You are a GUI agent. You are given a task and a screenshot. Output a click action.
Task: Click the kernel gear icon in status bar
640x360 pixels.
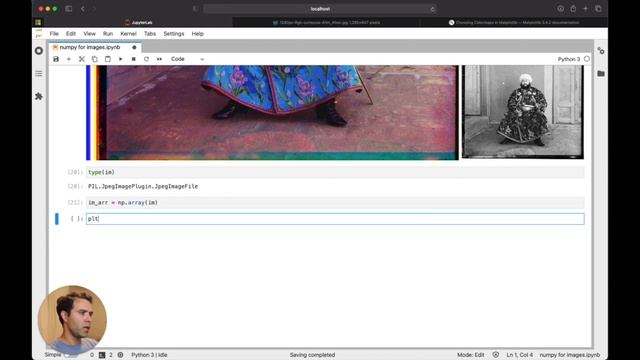[120, 355]
